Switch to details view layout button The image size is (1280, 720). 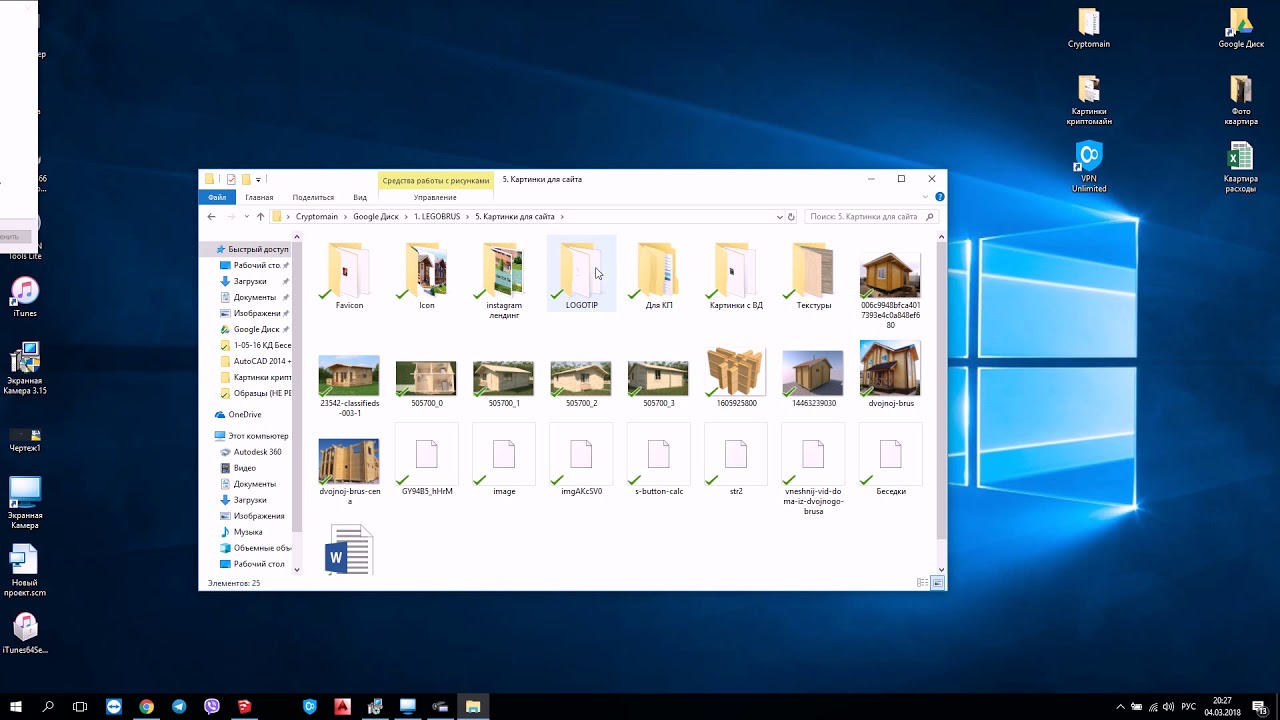pos(922,582)
